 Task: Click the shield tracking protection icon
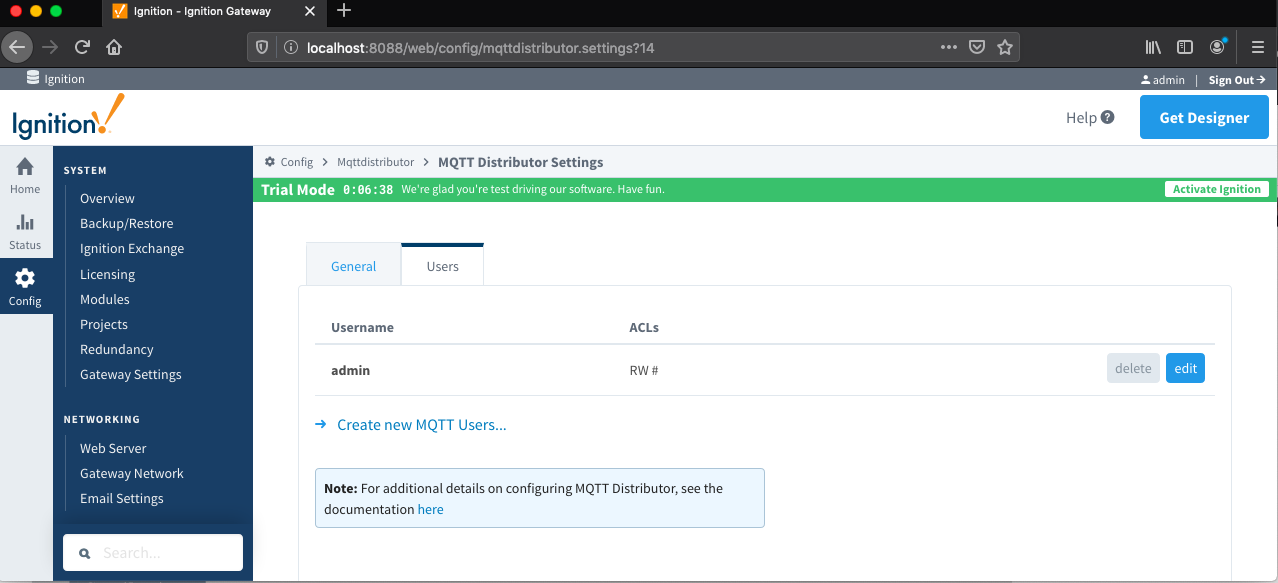coord(262,47)
